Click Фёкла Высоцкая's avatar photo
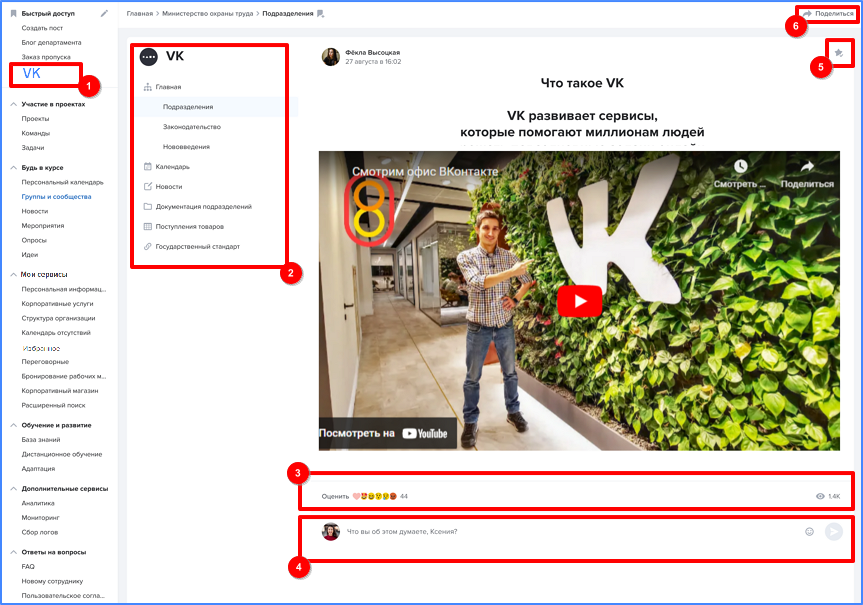Viewport: 863px width, 605px height. (x=331, y=57)
